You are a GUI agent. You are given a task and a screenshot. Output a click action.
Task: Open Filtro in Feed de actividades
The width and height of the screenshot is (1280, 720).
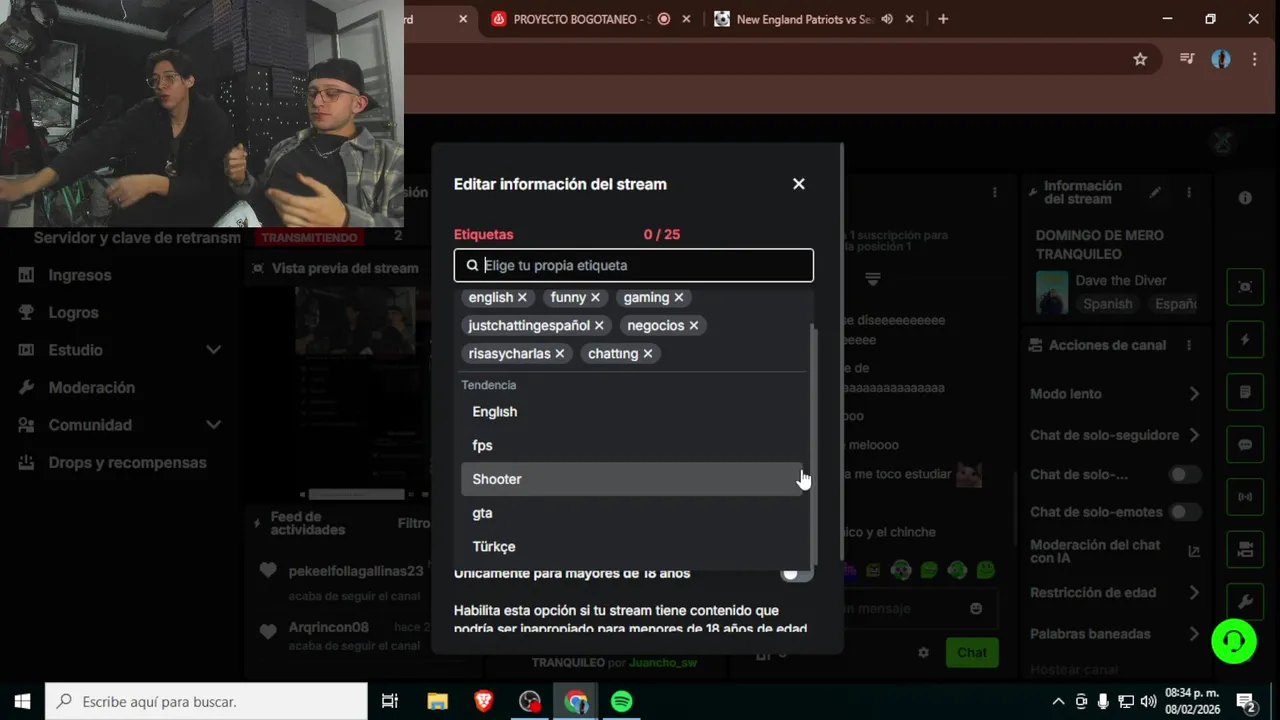(x=414, y=523)
